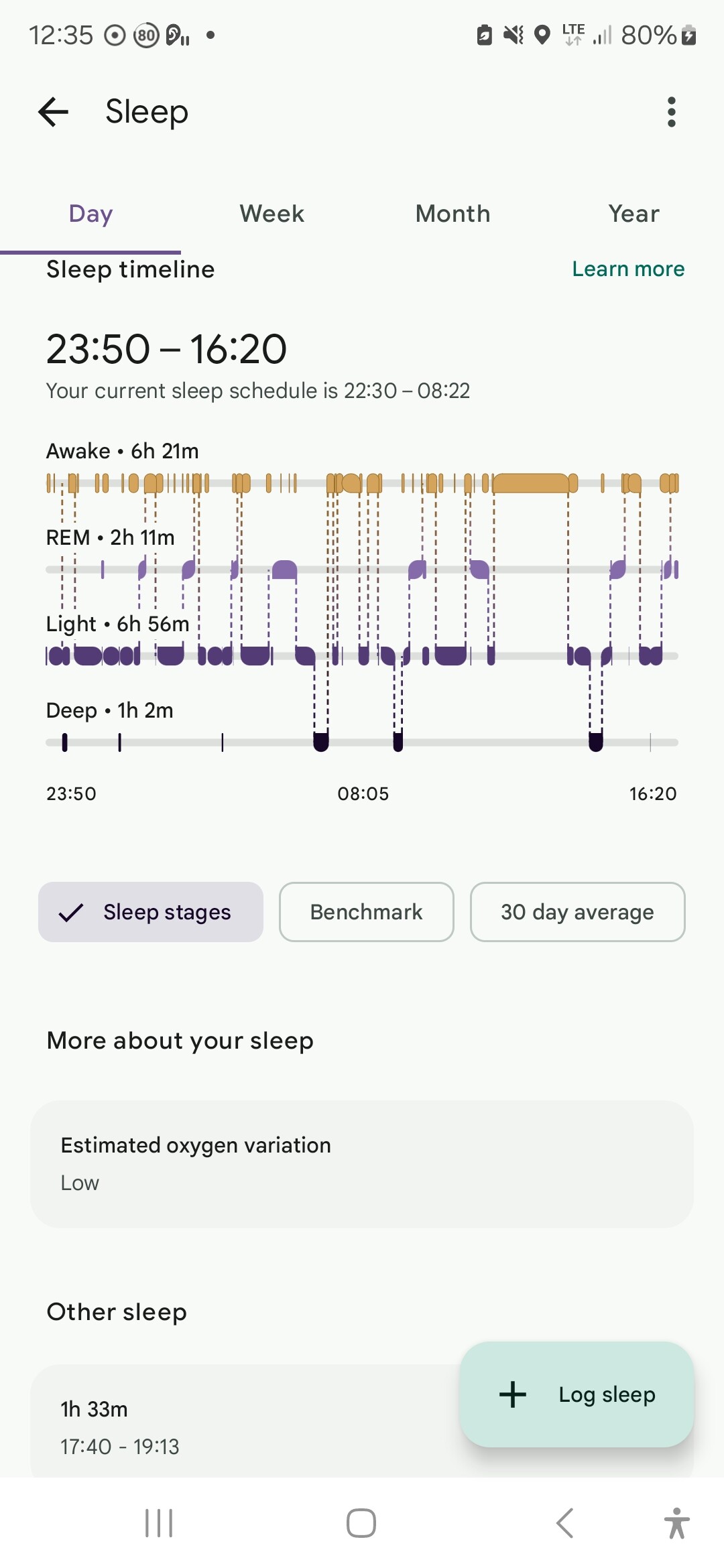Switch to the Month tab
724x1568 pixels.
click(x=452, y=214)
